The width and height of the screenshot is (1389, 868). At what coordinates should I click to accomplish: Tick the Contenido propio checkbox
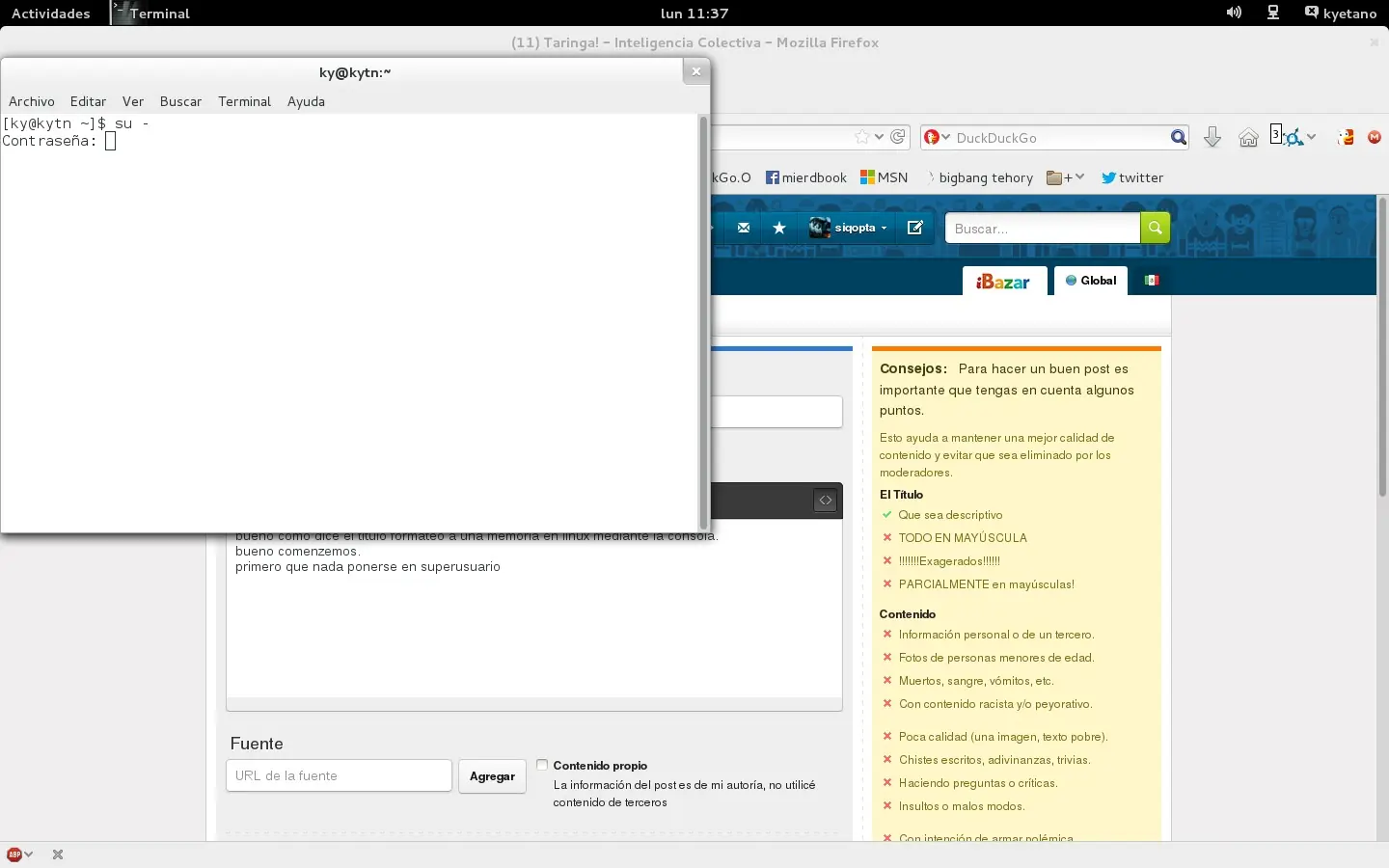[x=542, y=765]
